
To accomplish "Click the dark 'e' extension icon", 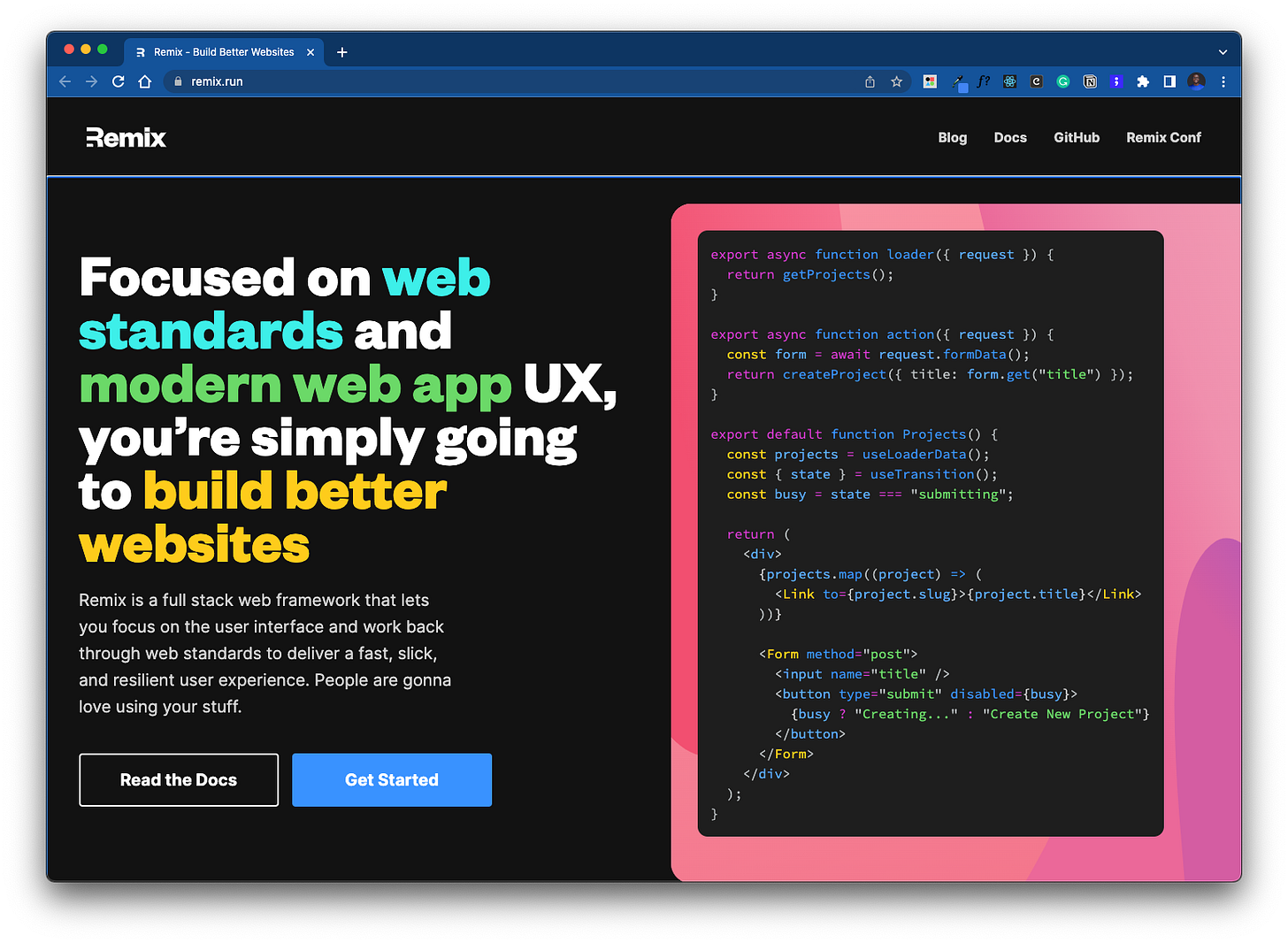I will click(1037, 81).
